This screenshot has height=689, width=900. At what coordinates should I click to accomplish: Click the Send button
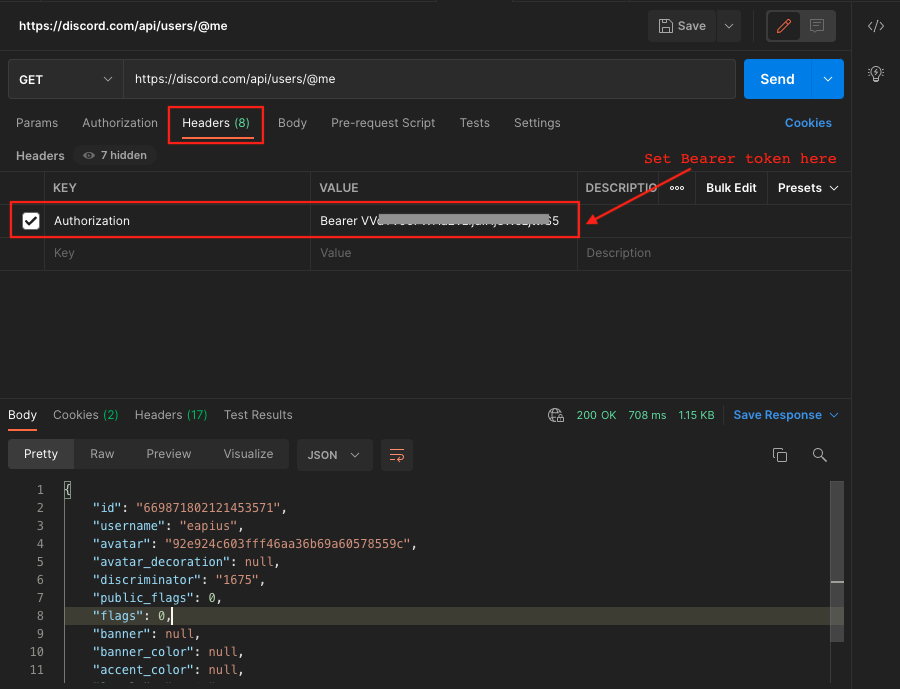(x=777, y=78)
